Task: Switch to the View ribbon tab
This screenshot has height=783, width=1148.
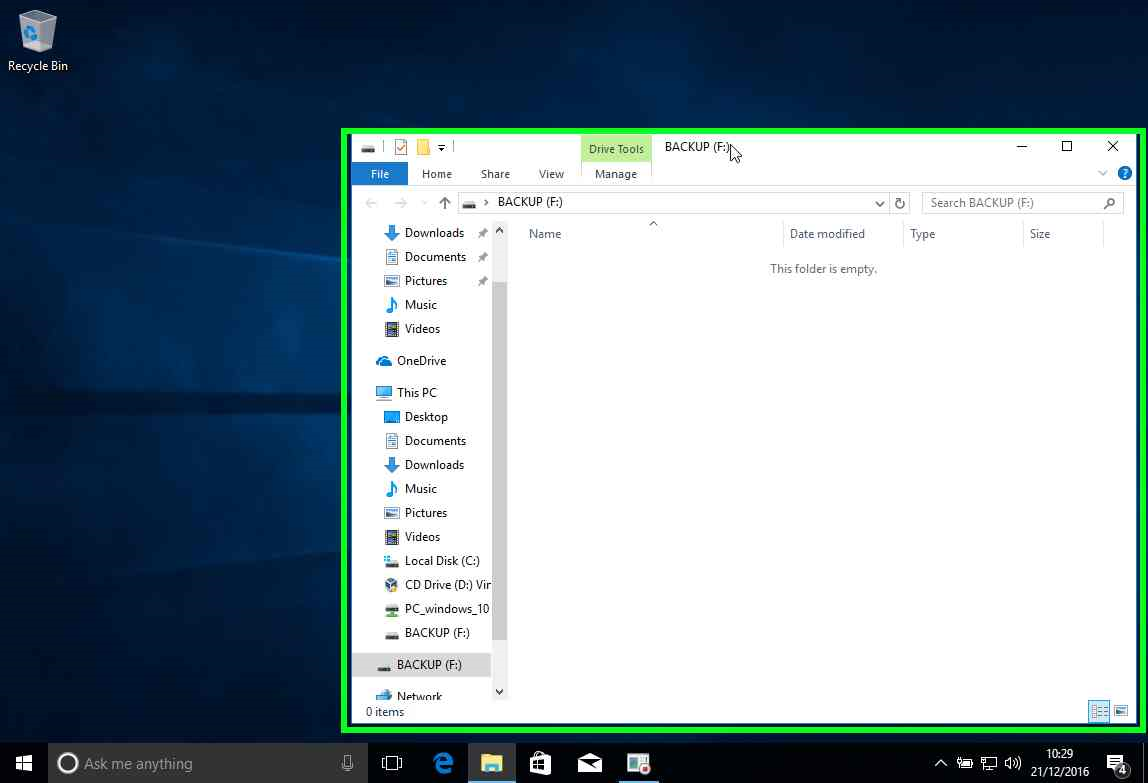Action: click(x=551, y=174)
